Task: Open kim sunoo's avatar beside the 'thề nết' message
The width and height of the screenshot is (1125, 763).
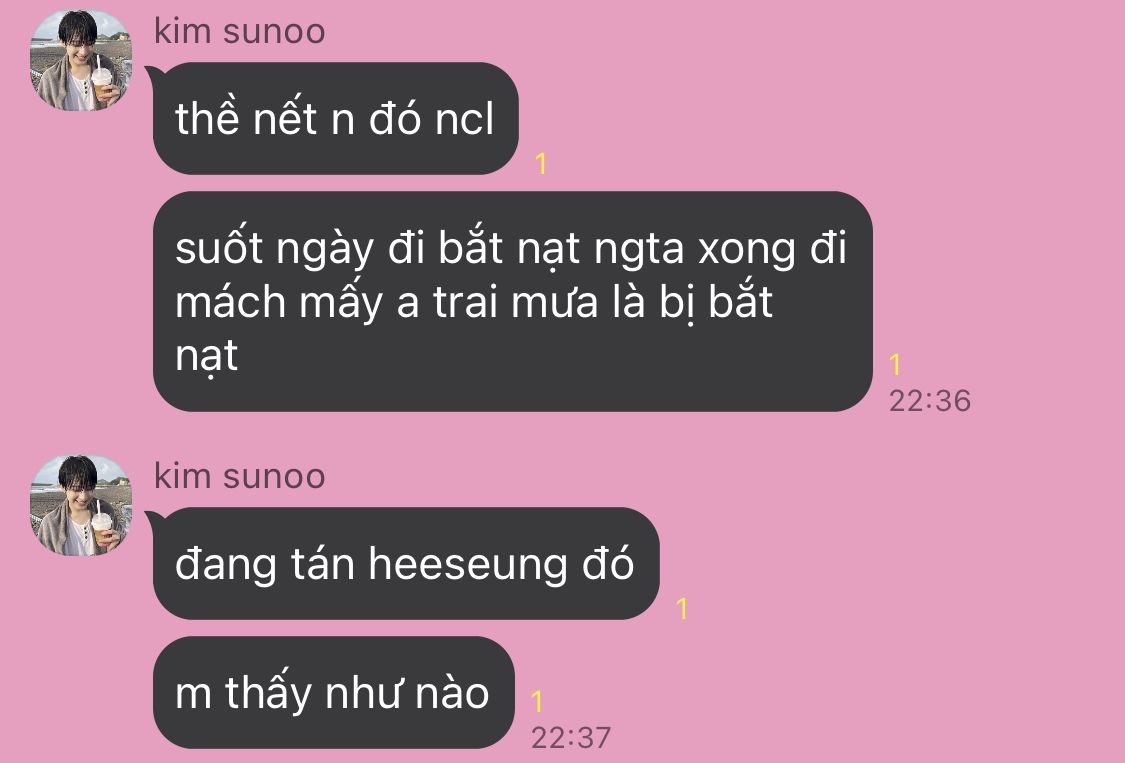Action: [x=80, y=60]
